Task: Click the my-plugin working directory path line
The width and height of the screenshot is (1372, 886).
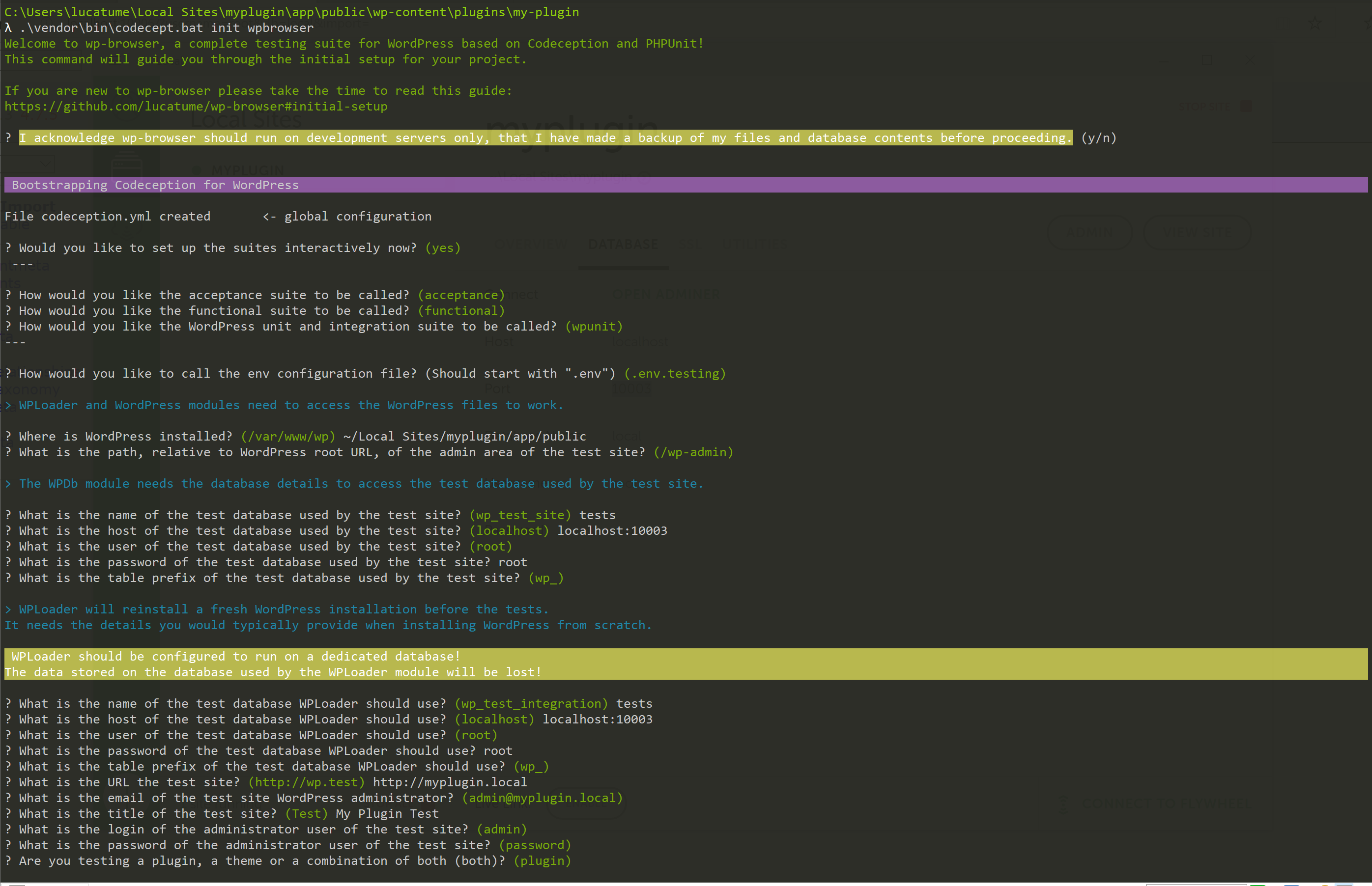Action: [292, 12]
